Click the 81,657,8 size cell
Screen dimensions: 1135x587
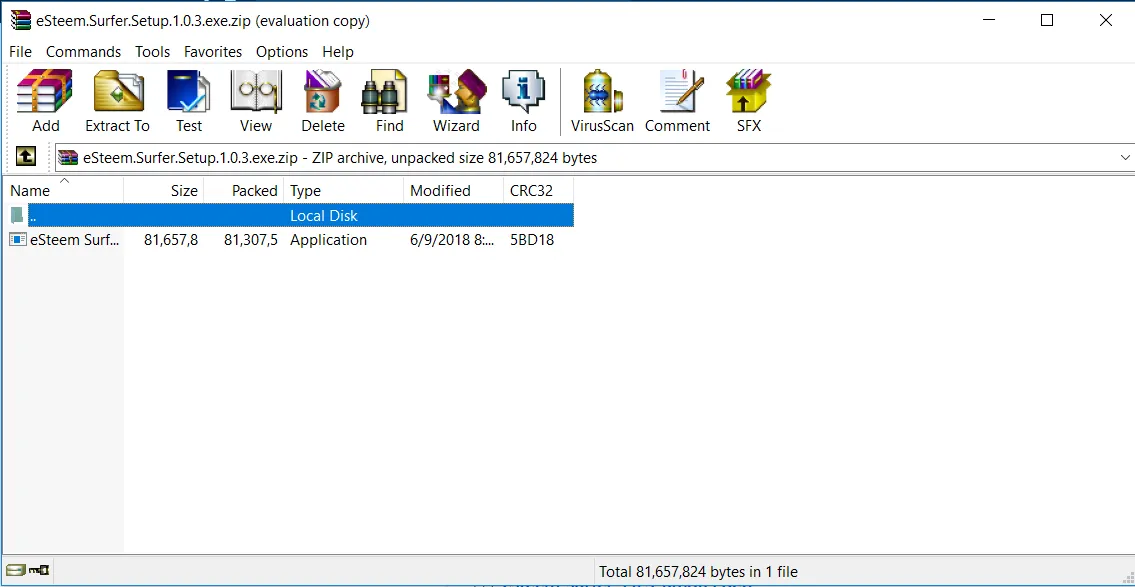pos(171,240)
